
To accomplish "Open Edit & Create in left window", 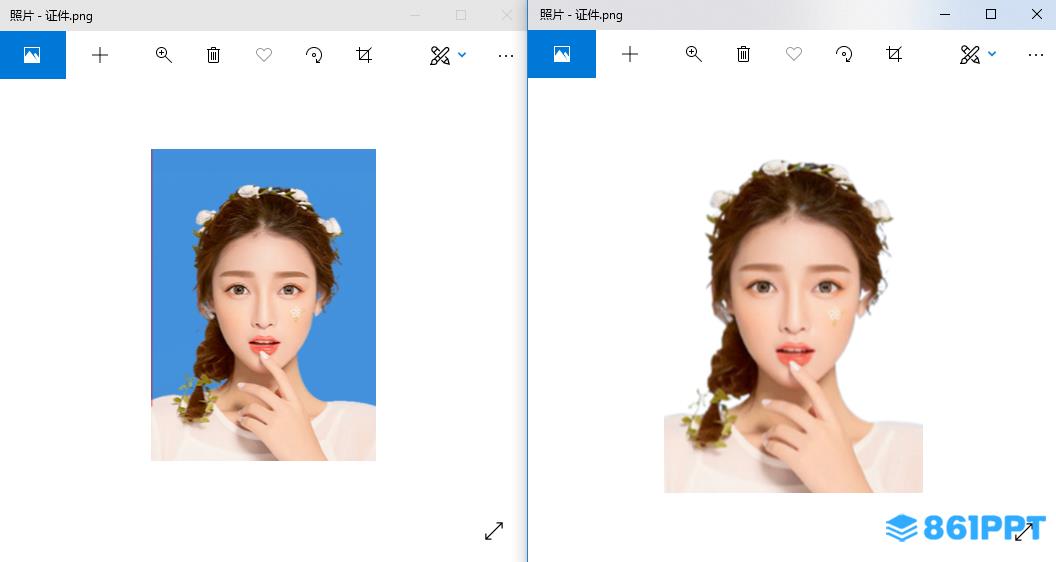I will coord(440,55).
